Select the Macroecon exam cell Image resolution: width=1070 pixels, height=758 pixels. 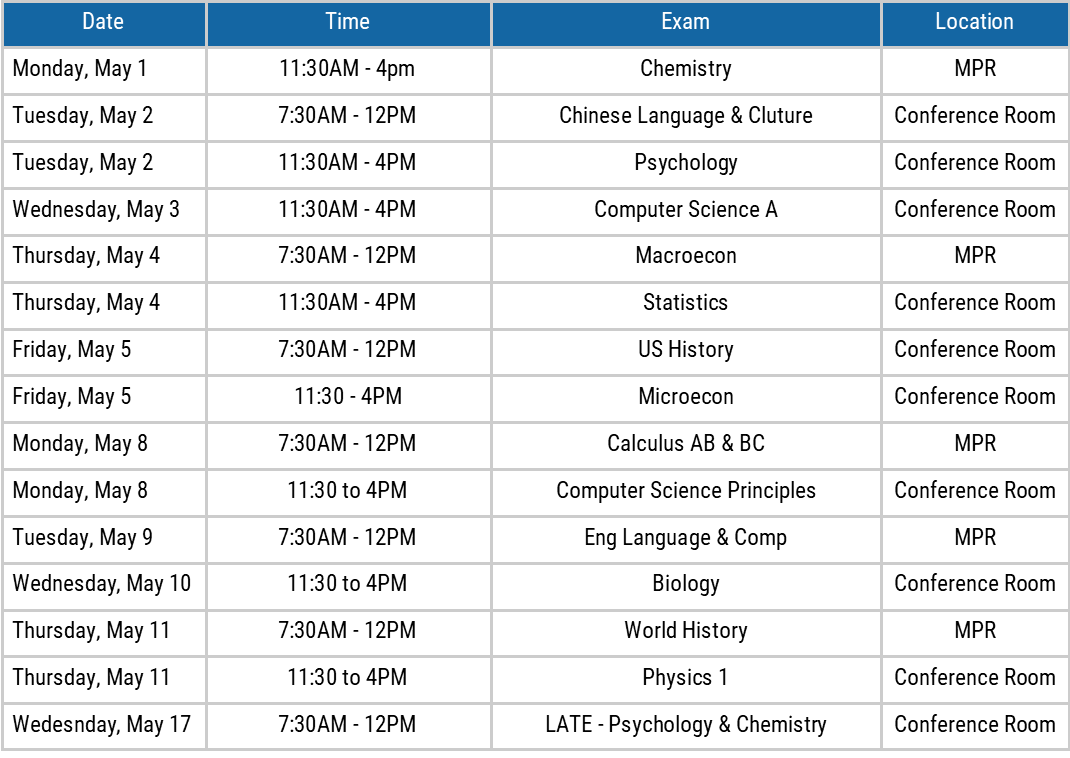tap(685, 256)
